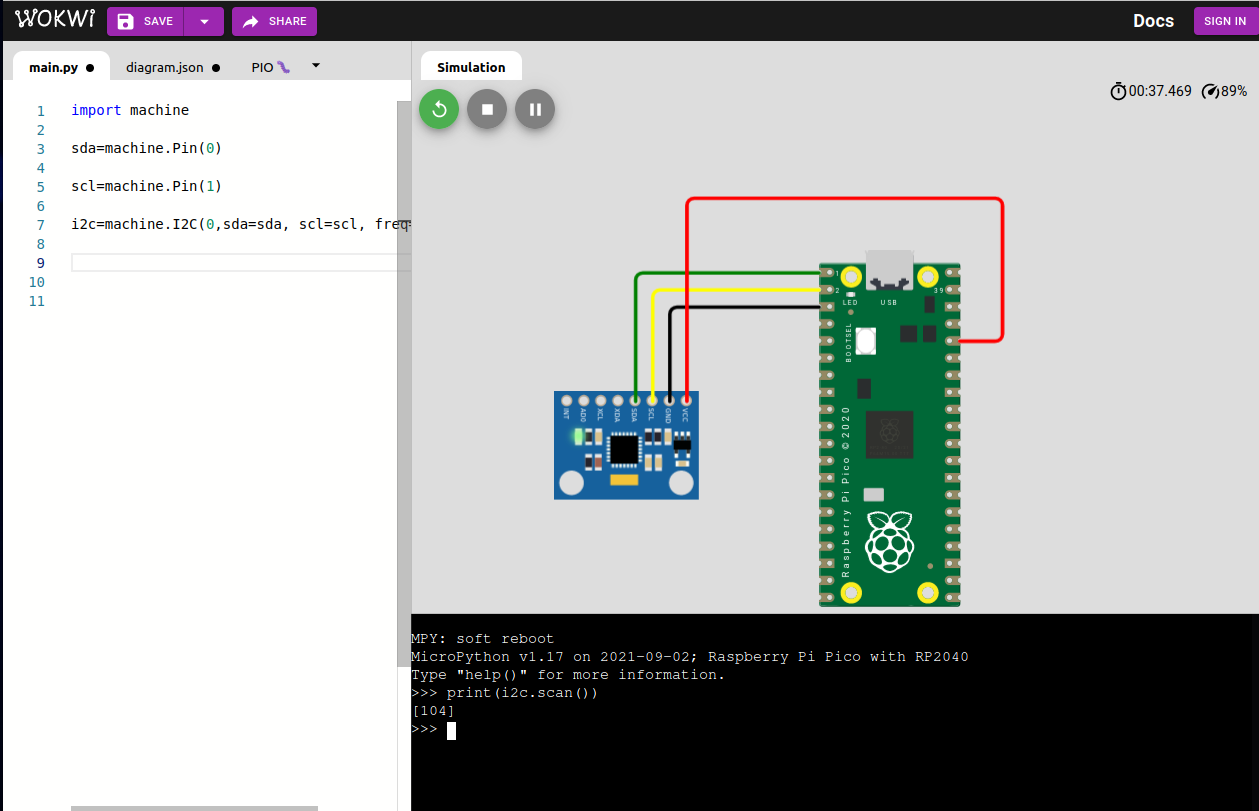Click the 'MPY: soft reboot' terminal line

click(x=482, y=639)
